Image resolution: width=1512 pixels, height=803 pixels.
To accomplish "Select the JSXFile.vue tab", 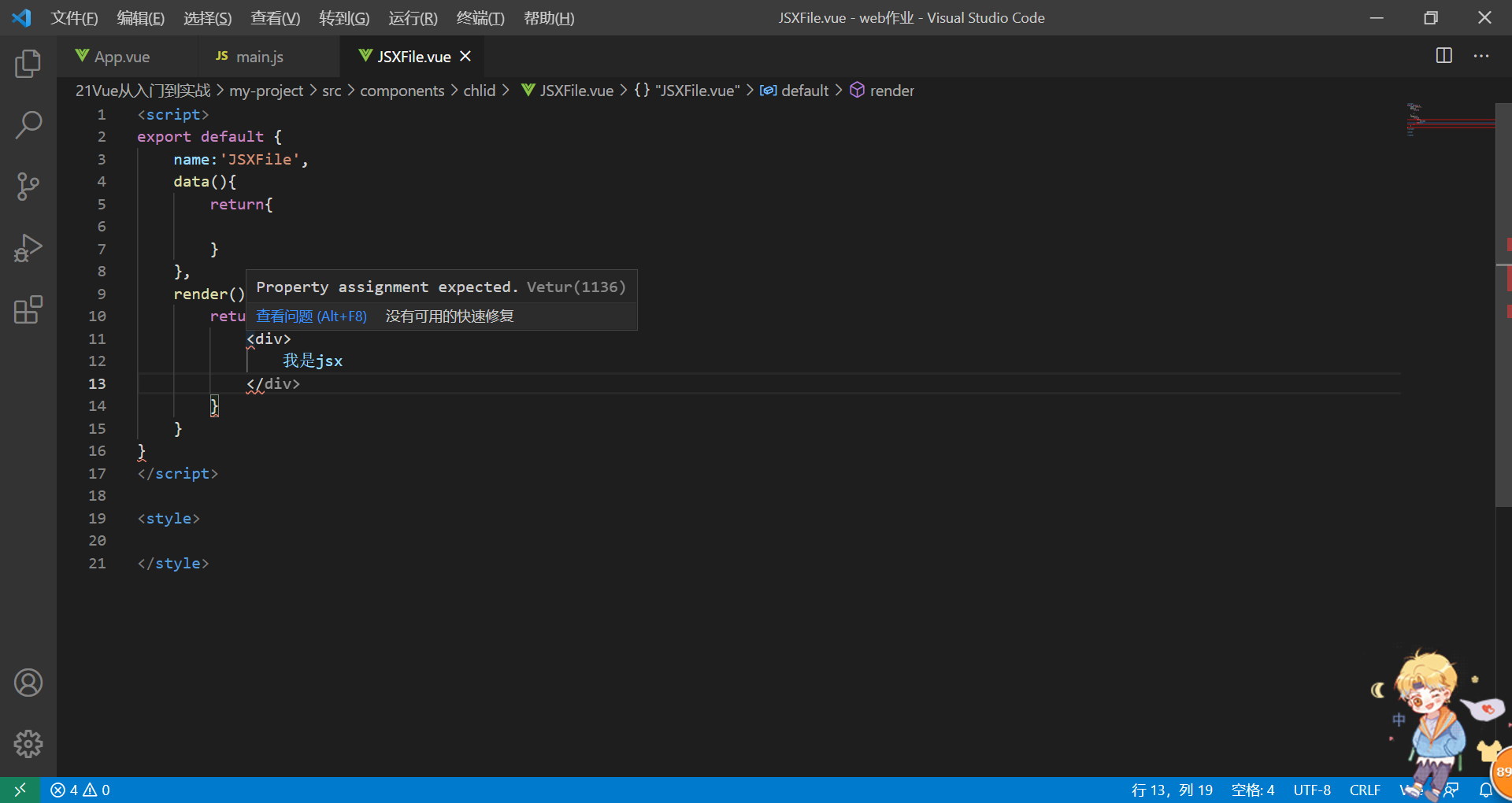I will [x=413, y=57].
